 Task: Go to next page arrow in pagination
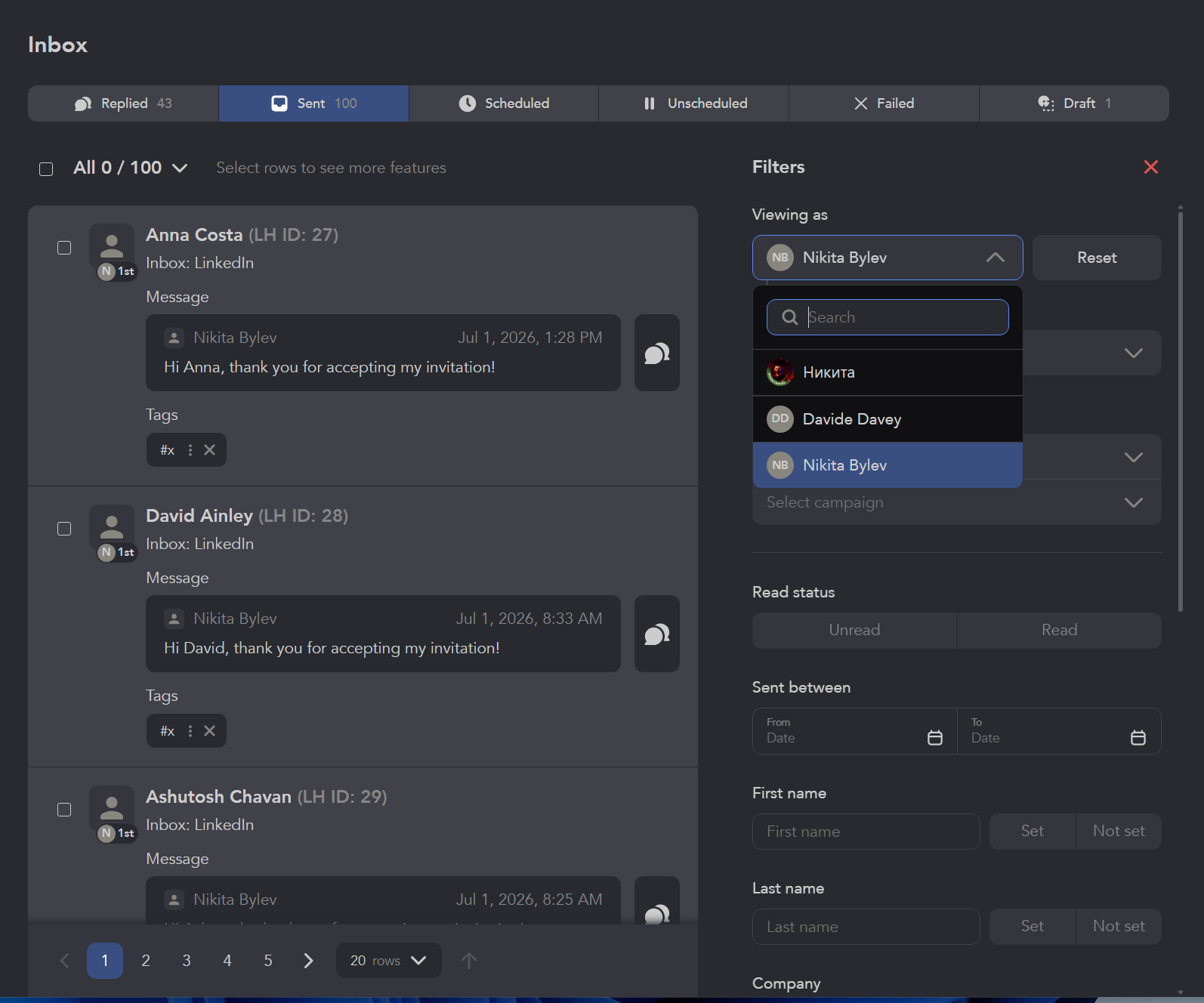(308, 961)
